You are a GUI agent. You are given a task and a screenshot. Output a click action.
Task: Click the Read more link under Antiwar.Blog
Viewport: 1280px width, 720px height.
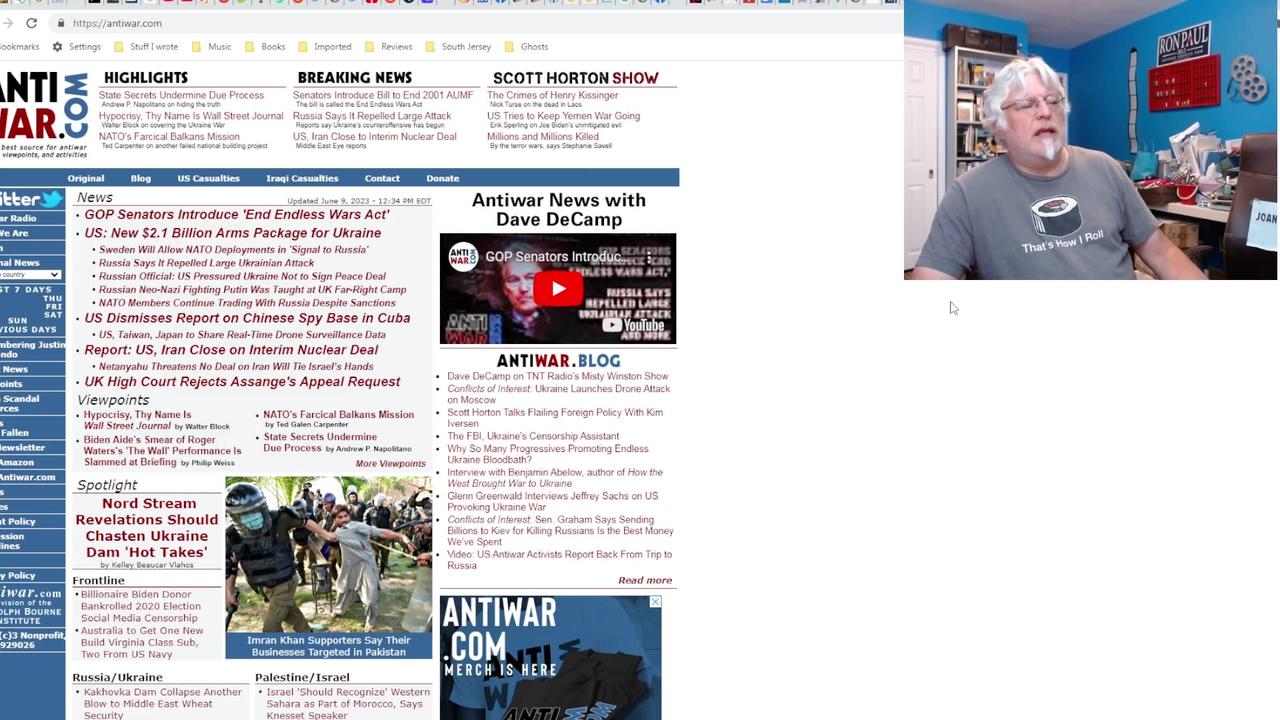pos(644,580)
